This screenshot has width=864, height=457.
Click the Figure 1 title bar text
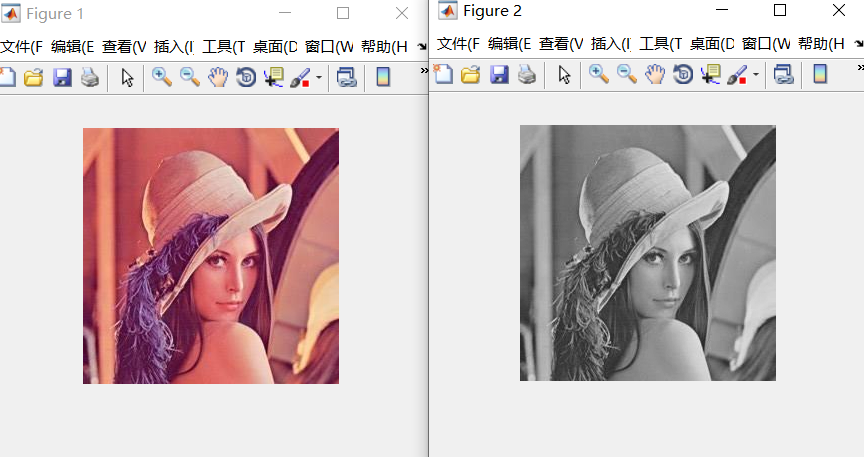coord(55,14)
